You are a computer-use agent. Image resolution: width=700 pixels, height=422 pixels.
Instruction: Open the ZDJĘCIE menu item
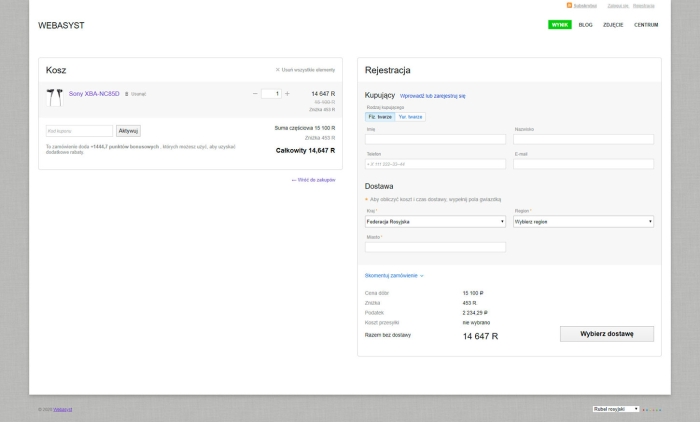tap(613, 25)
